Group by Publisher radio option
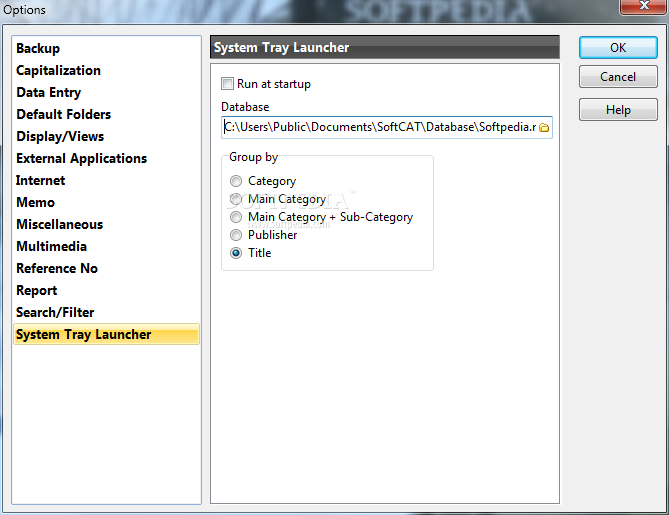The image size is (669, 515). tap(236, 235)
